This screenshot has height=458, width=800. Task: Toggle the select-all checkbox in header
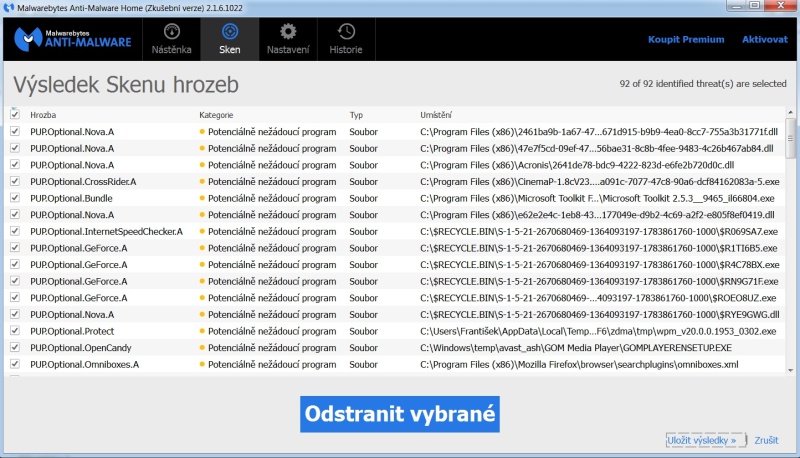(15, 114)
